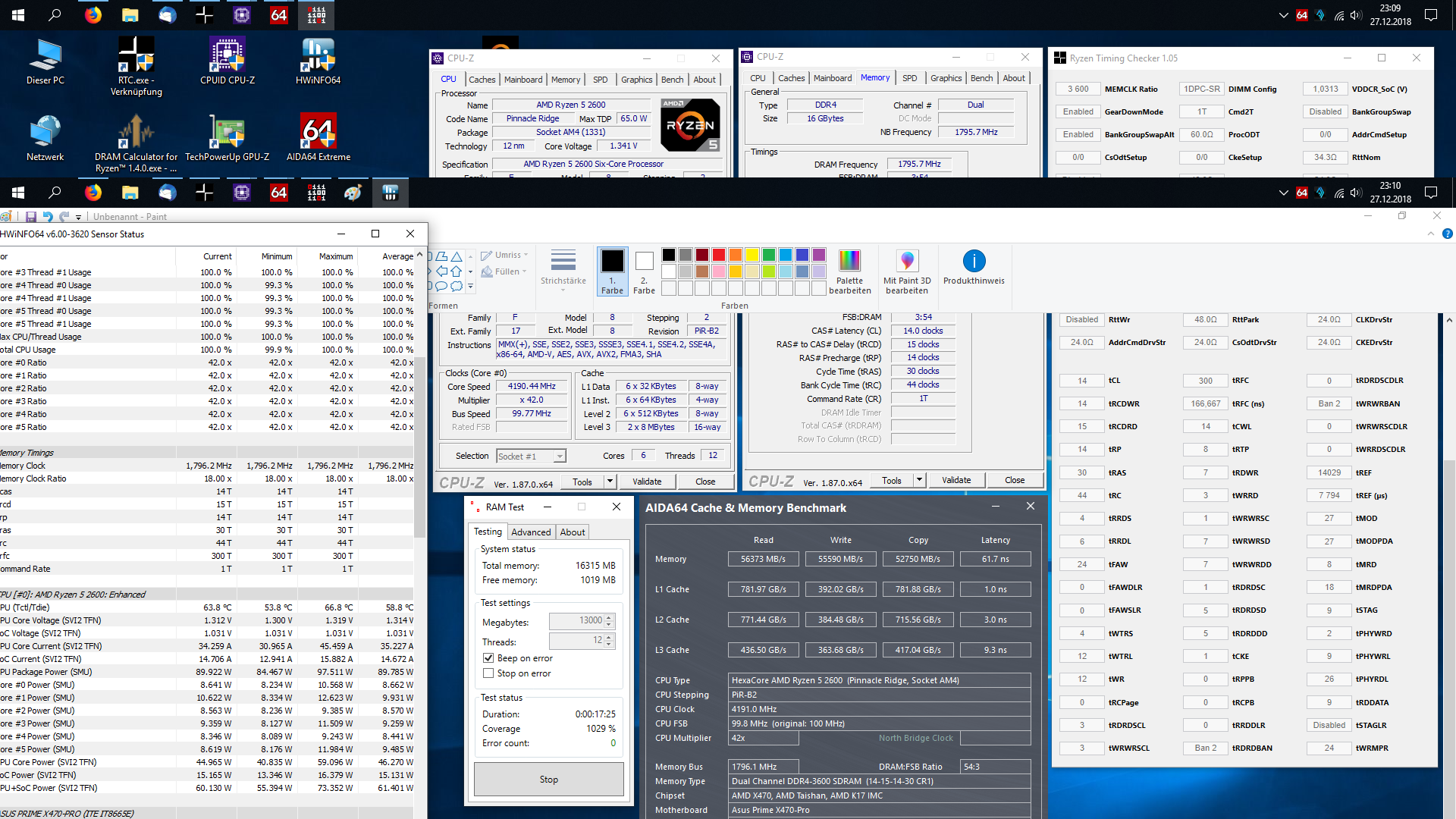This screenshot has height=819, width=1456.
Task: Click the save icon in Paint titlebar
Action: click(31, 217)
